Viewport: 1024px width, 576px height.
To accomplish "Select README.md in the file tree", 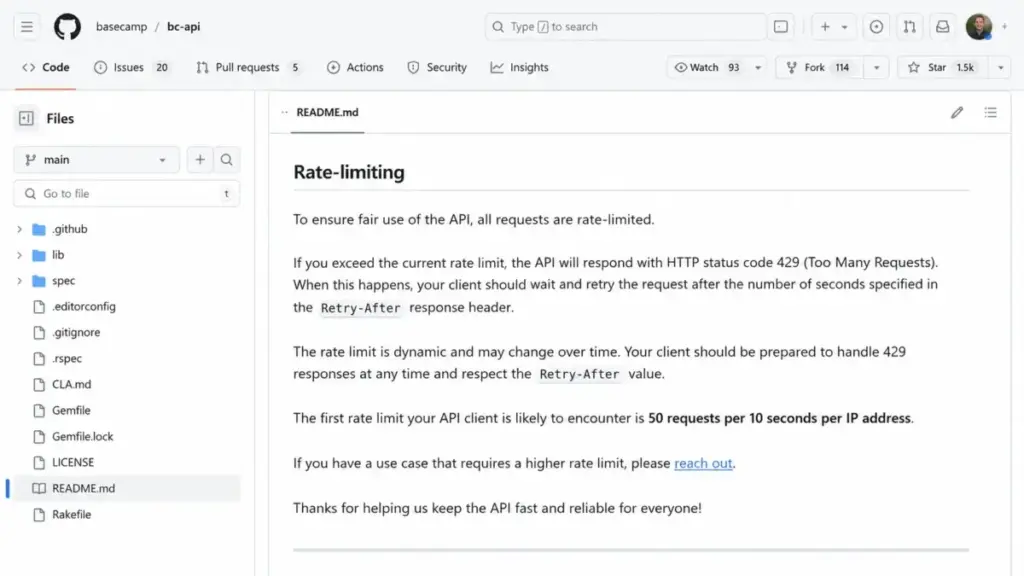I will 127,488.
